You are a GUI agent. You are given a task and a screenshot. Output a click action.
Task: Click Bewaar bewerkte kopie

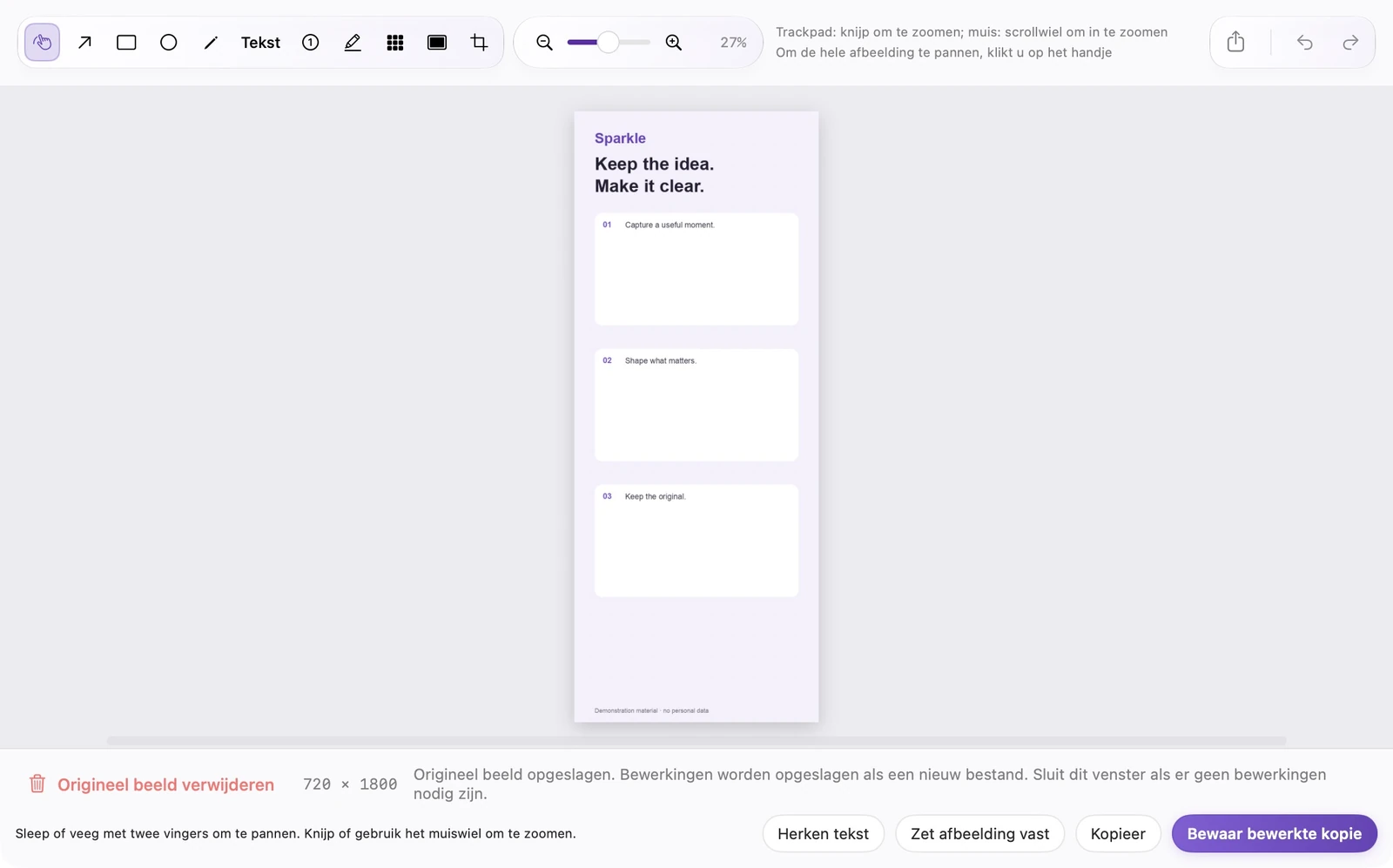1274,834
